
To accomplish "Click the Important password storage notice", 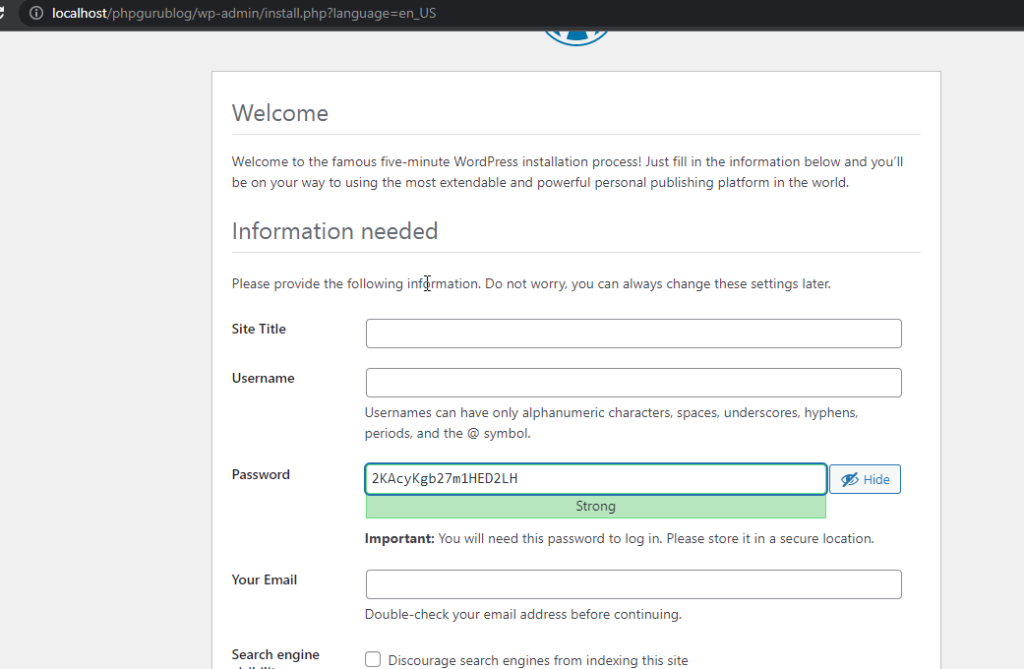I will (x=619, y=538).
